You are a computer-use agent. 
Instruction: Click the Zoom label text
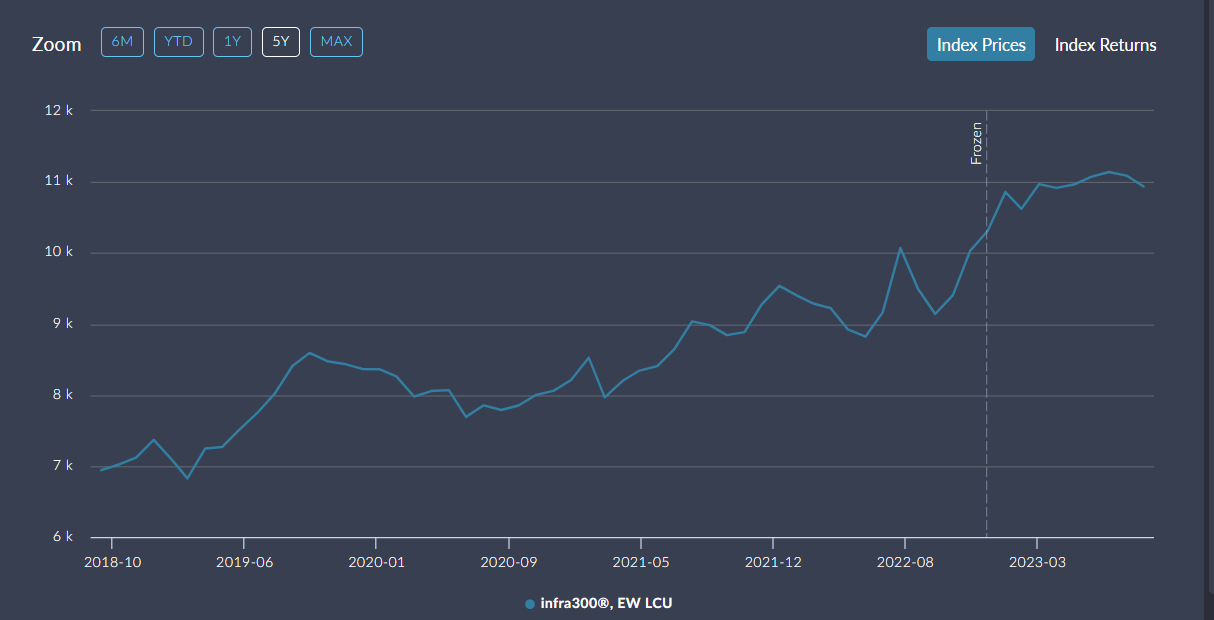click(x=57, y=44)
